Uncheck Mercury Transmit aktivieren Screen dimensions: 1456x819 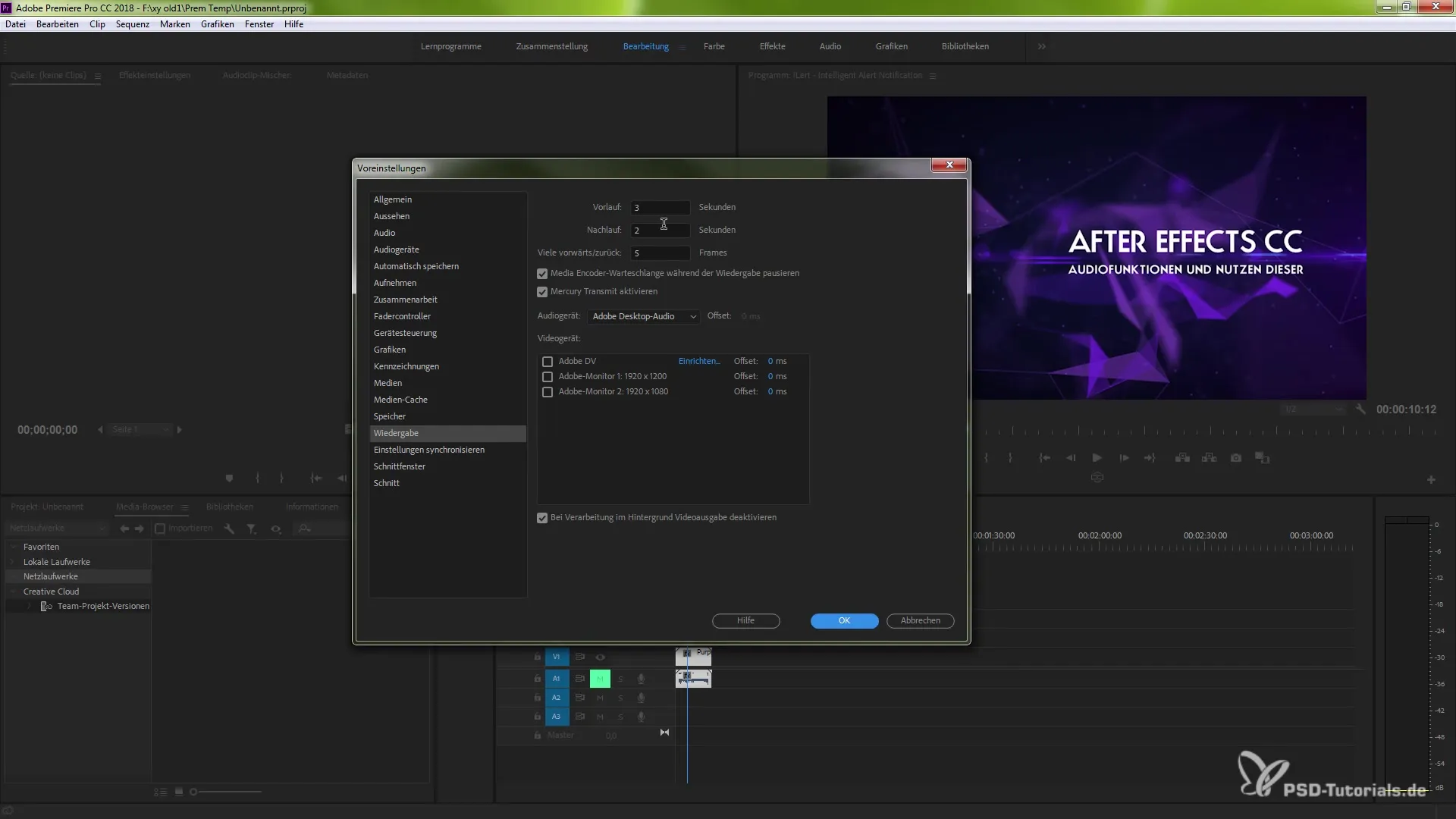coord(542,292)
